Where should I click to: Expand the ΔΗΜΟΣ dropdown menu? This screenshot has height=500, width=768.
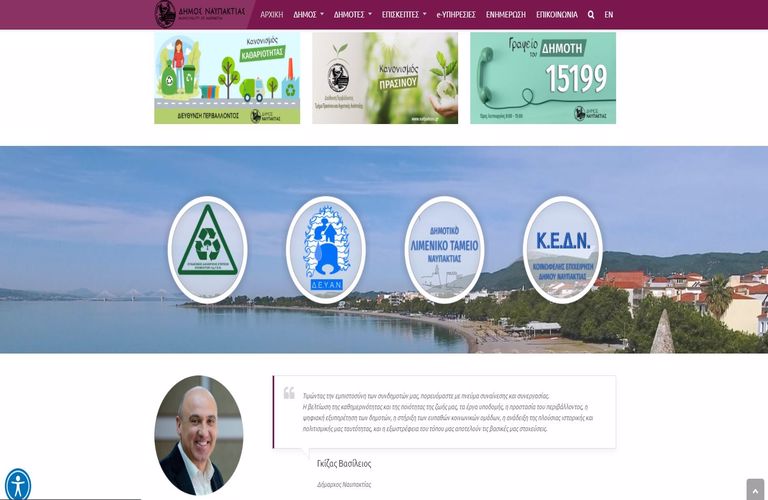tap(309, 15)
